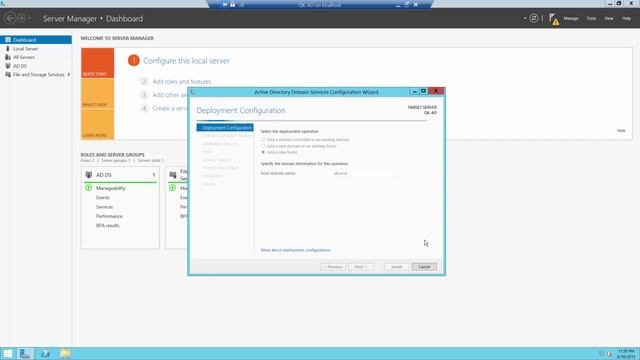Open the Manage menu
The image size is (640, 360).
click(x=571, y=18)
